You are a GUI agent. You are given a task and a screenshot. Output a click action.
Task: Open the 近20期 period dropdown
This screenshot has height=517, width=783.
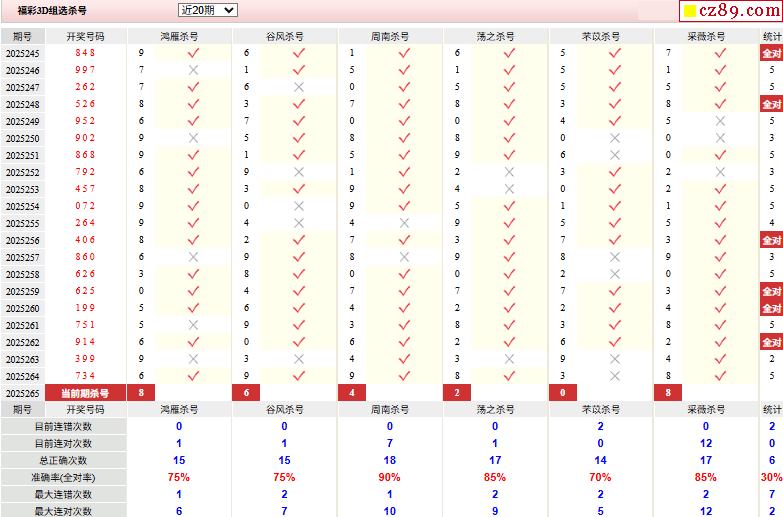(208, 10)
